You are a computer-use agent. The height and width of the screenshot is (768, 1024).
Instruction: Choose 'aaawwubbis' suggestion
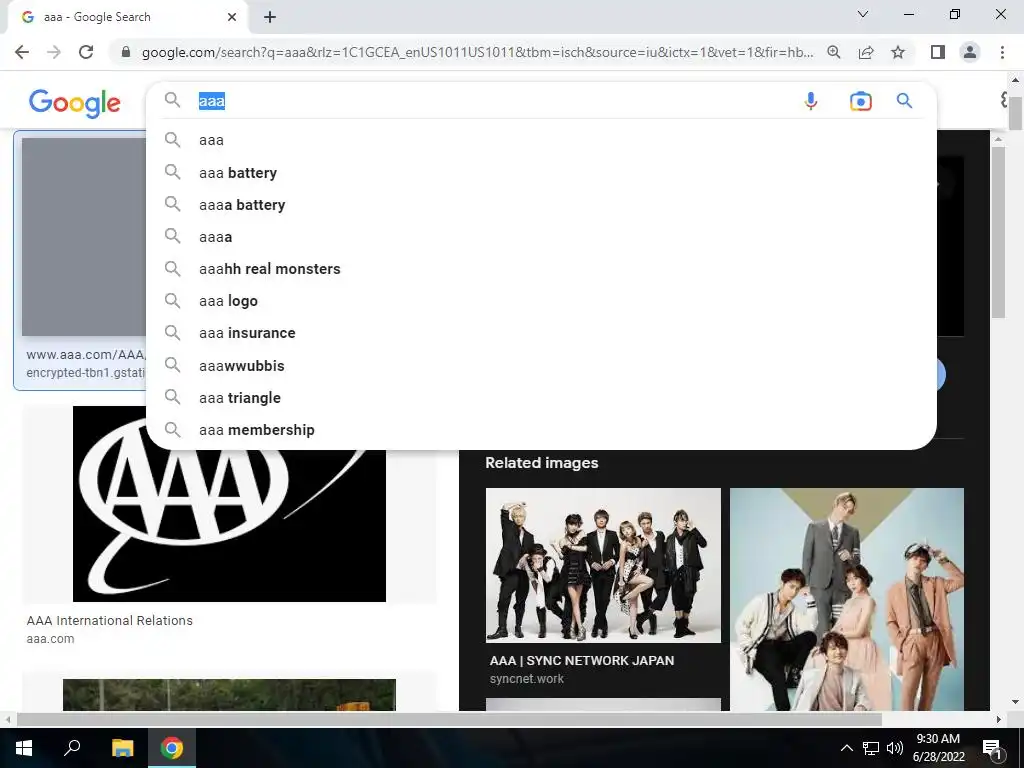[541, 365]
